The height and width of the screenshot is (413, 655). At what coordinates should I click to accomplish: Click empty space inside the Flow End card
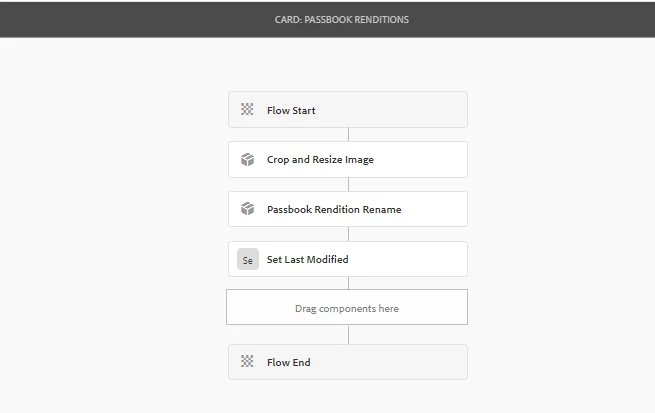click(410, 362)
